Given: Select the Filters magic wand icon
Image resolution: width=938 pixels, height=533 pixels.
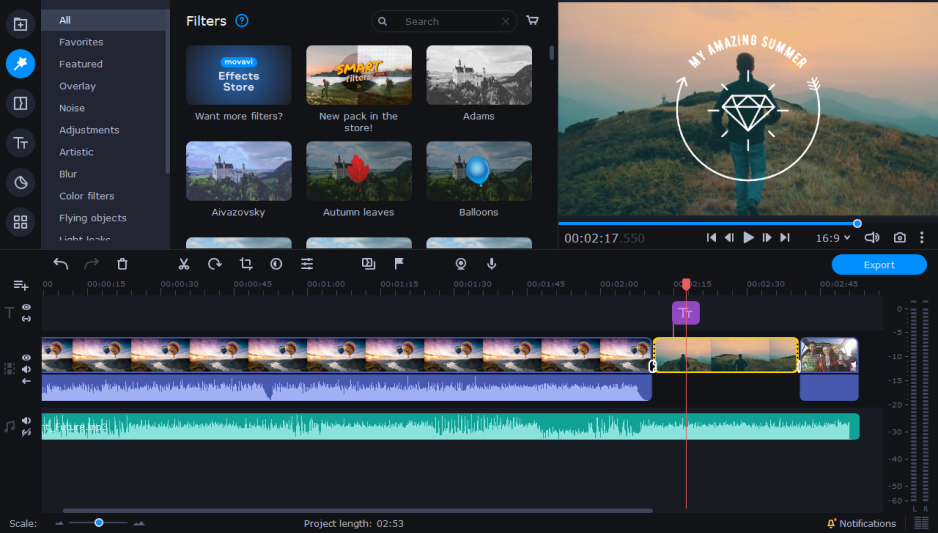Looking at the screenshot, I should (20, 63).
